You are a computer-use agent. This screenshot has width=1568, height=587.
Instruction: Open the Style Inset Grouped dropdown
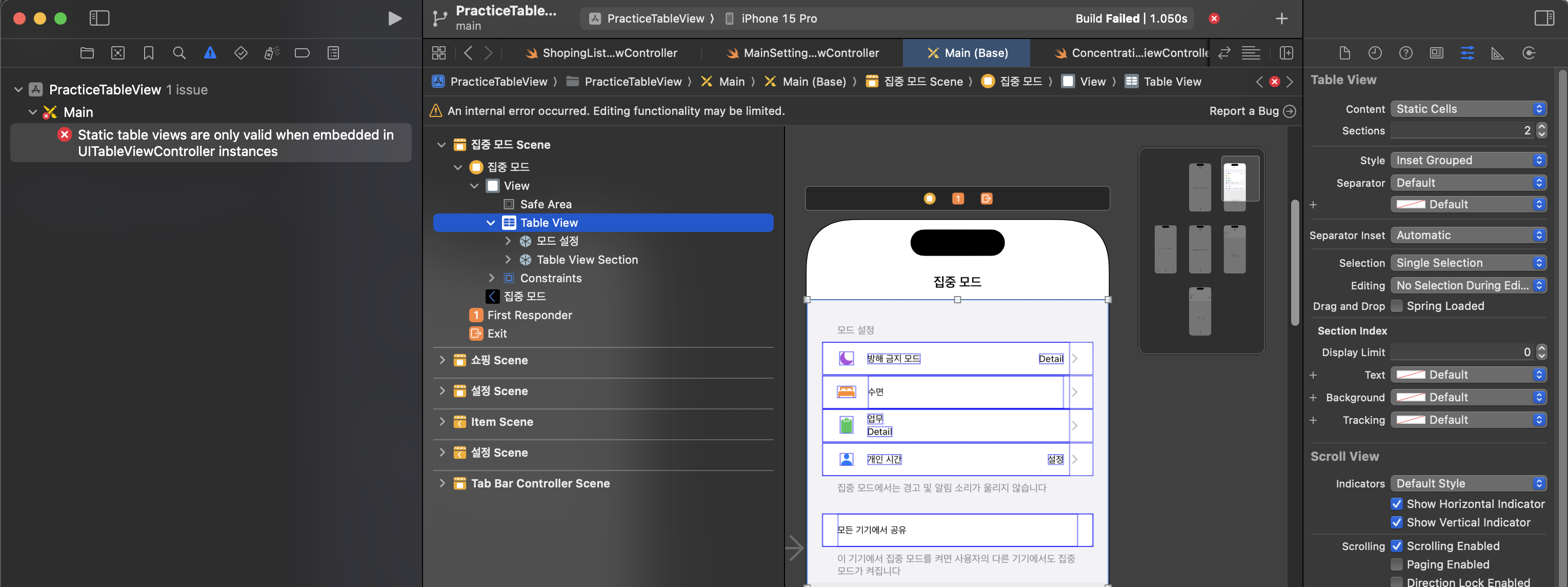(1468, 160)
